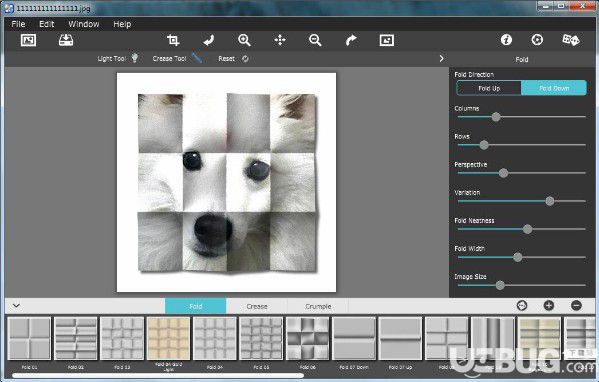The height and width of the screenshot is (382, 599).
Task: Click the Reset button in tool bar
Action: point(233,59)
